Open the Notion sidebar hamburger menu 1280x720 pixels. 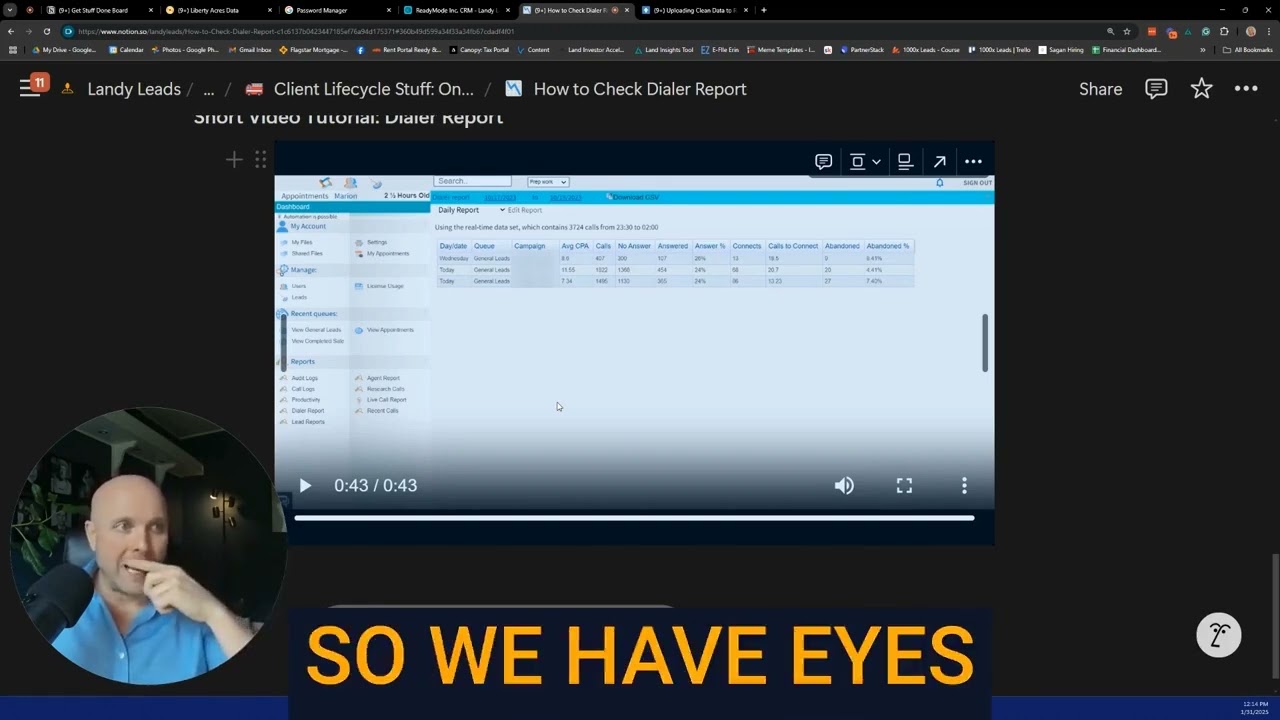[30, 88]
